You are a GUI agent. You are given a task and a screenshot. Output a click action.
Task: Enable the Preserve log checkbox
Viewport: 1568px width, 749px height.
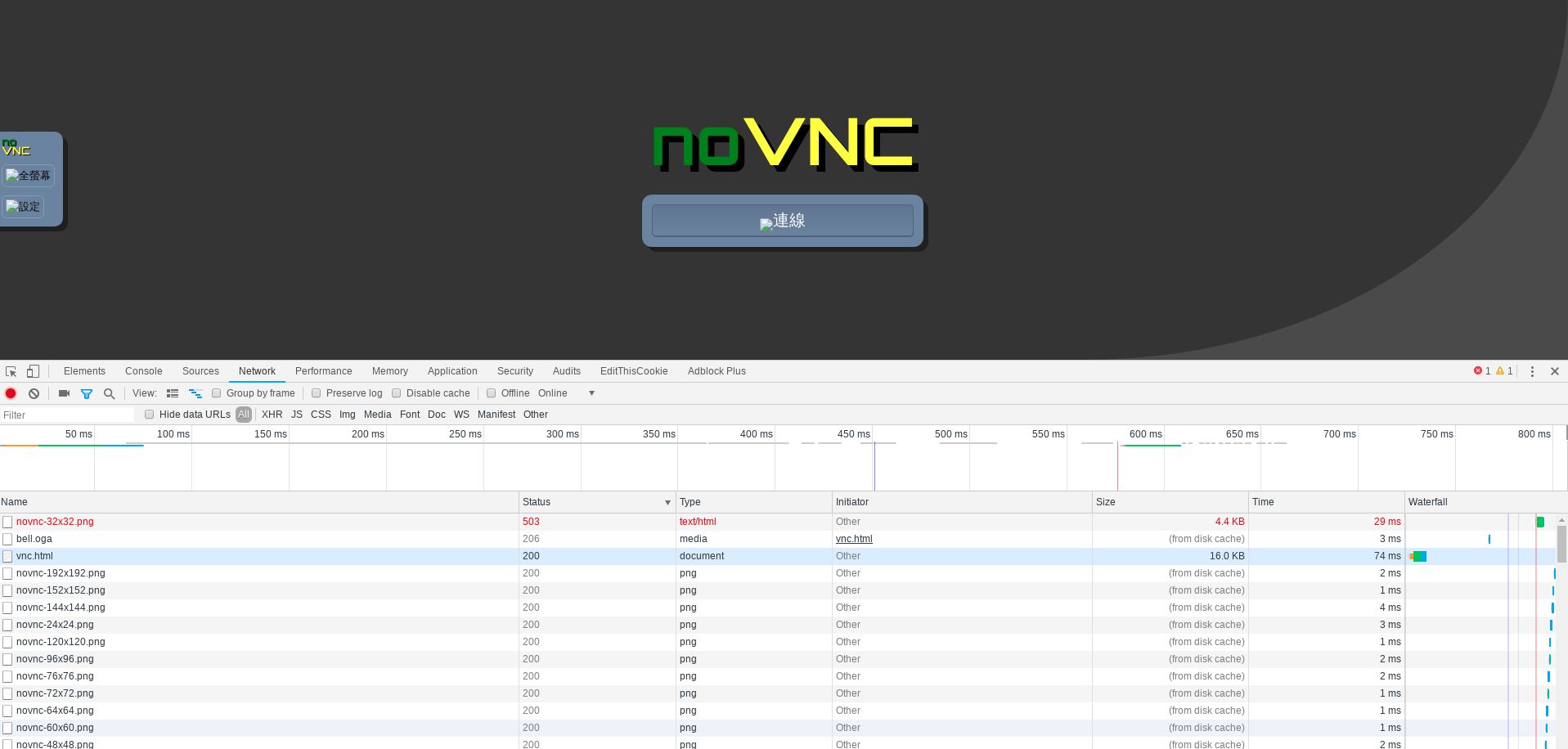pyautogui.click(x=316, y=393)
